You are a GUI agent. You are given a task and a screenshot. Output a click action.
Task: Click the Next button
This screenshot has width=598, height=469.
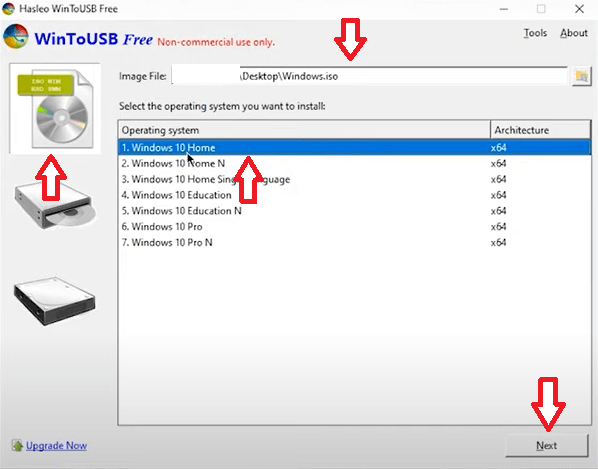point(547,445)
